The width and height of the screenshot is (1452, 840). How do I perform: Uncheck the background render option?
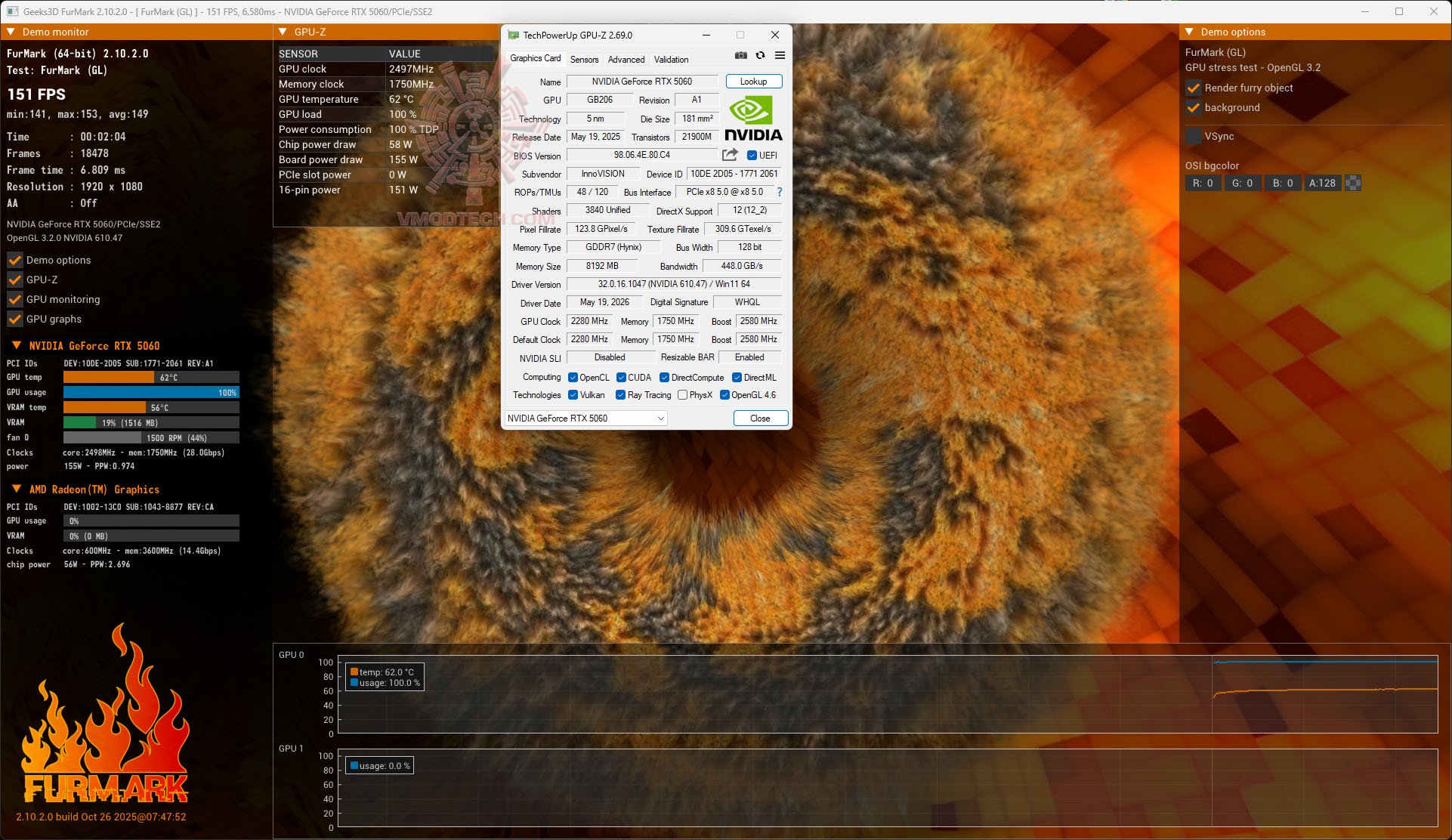pyautogui.click(x=1194, y=107)
